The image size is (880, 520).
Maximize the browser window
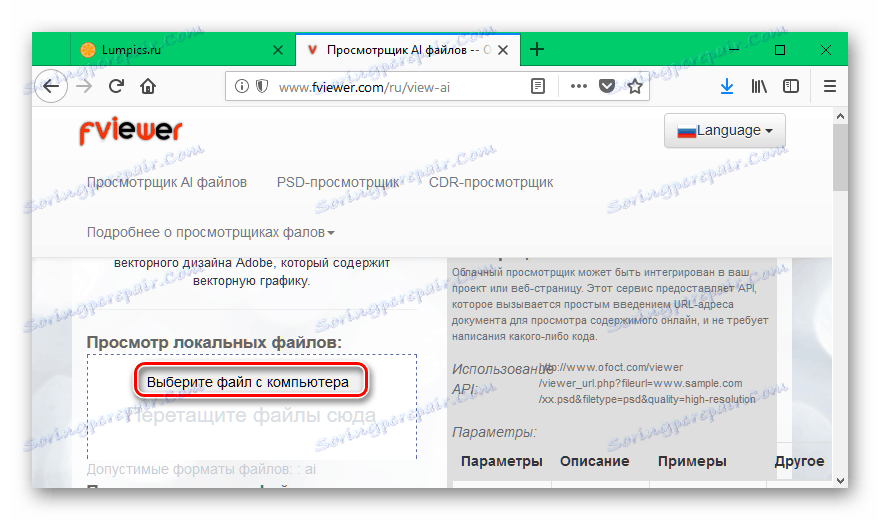tap(780, 50)
